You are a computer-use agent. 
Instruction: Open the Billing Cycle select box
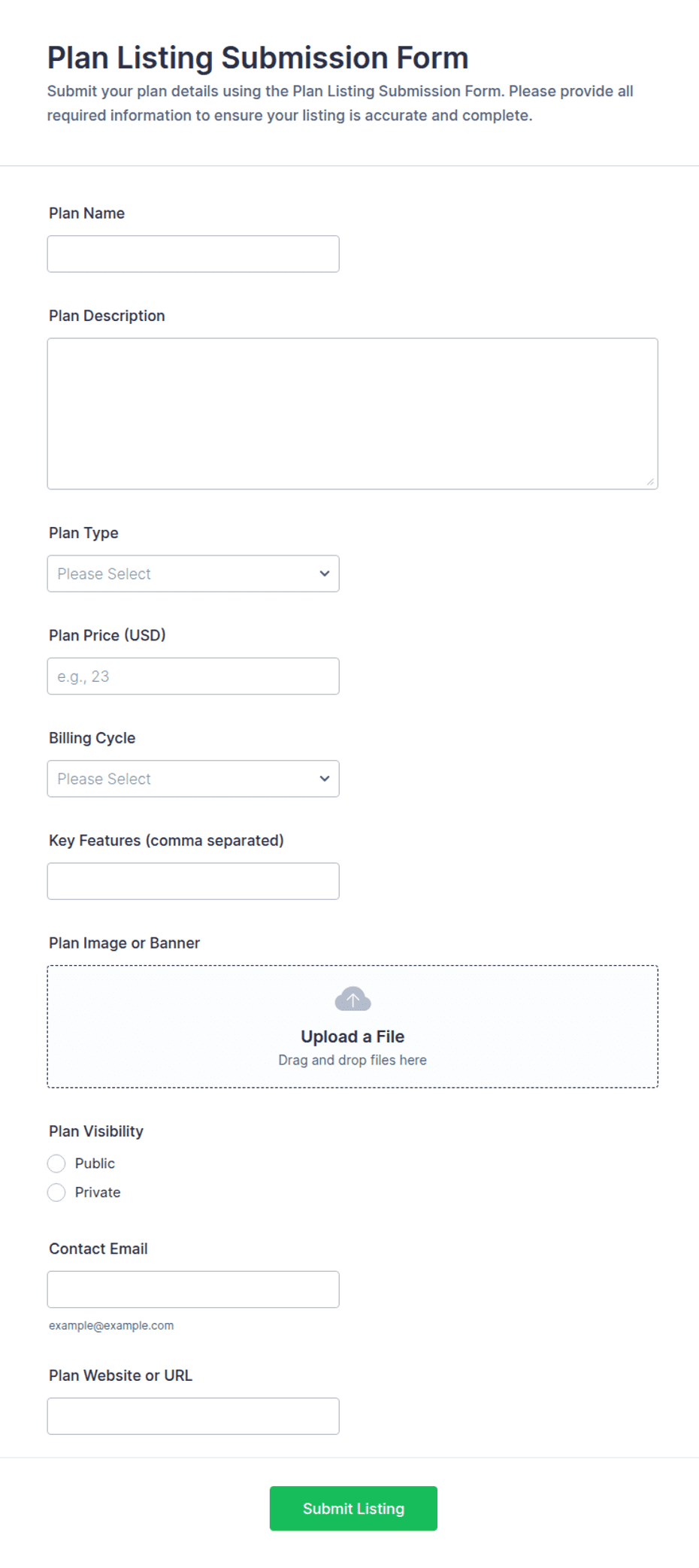[x=193, y=779]
